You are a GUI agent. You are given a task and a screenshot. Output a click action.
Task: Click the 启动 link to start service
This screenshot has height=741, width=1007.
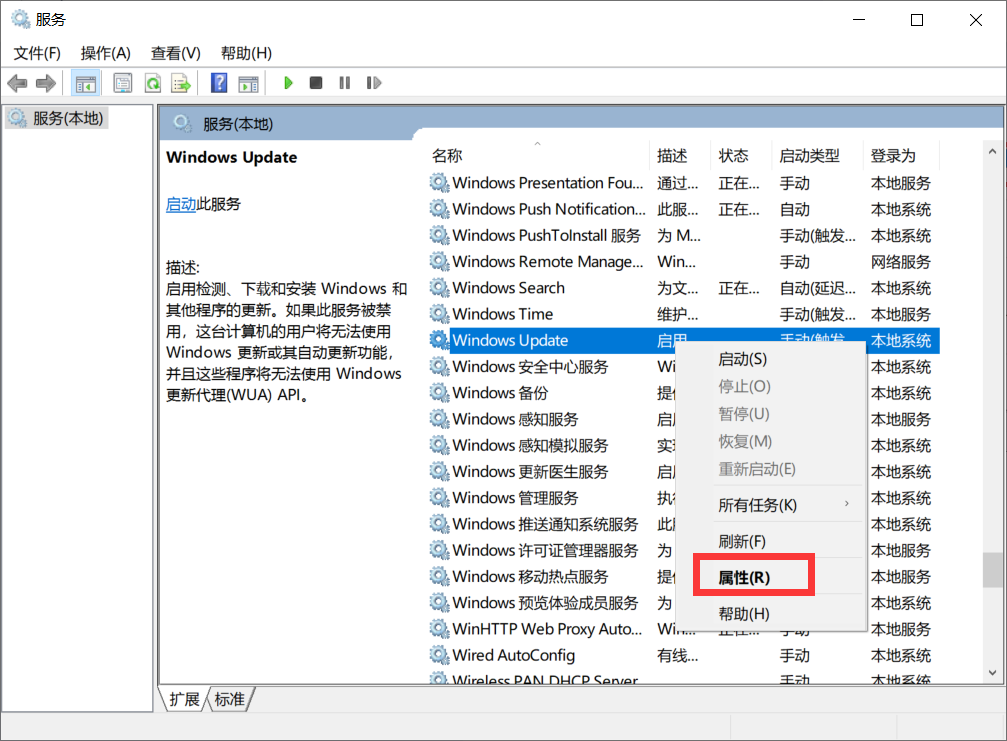point(180,204)
